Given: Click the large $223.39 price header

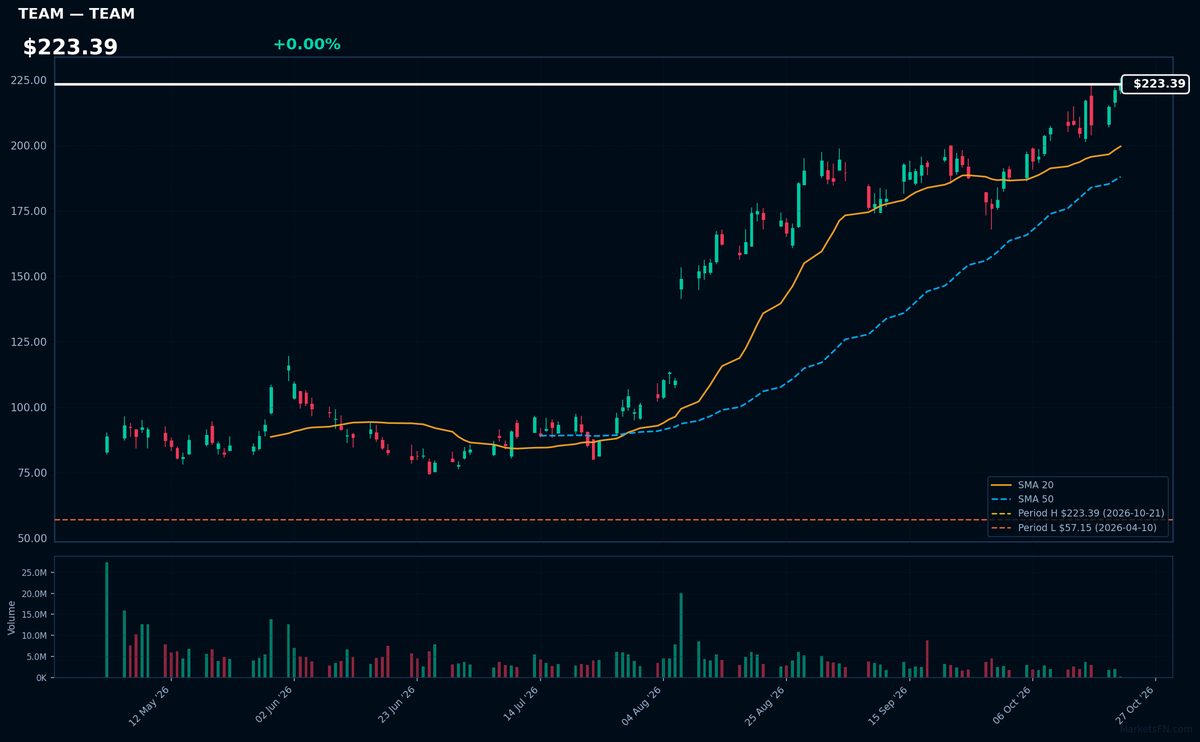Looking at the screenshot, I should coord(70,47).
